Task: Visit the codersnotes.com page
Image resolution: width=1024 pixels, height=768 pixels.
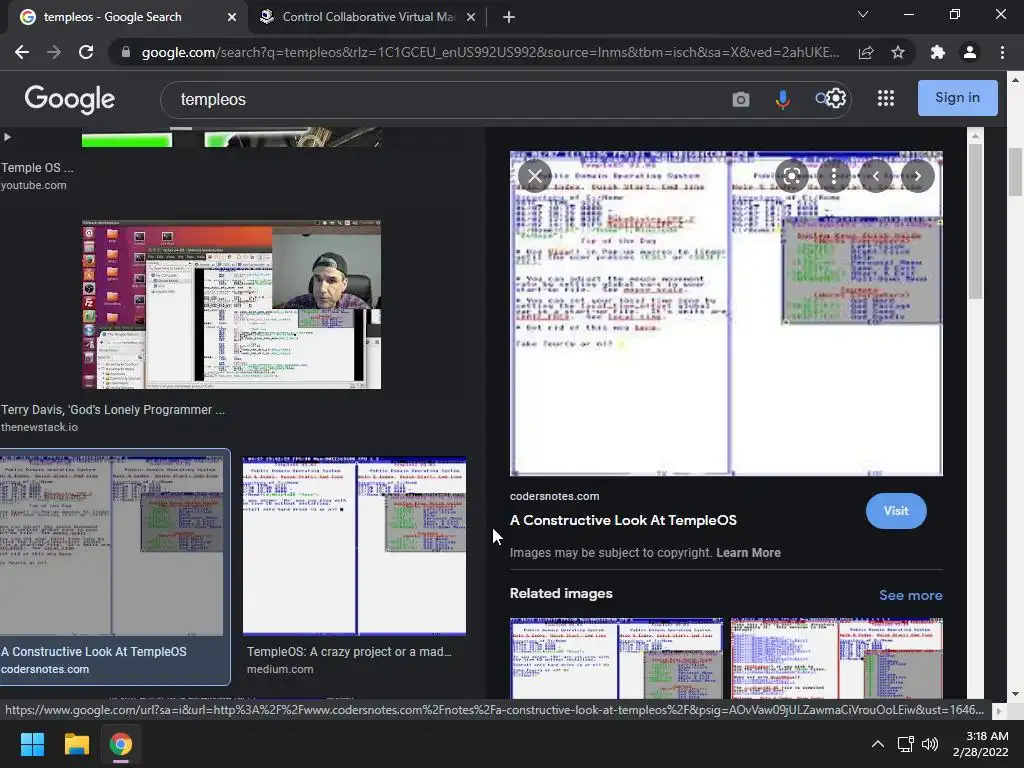Action: tap(896, 511)
